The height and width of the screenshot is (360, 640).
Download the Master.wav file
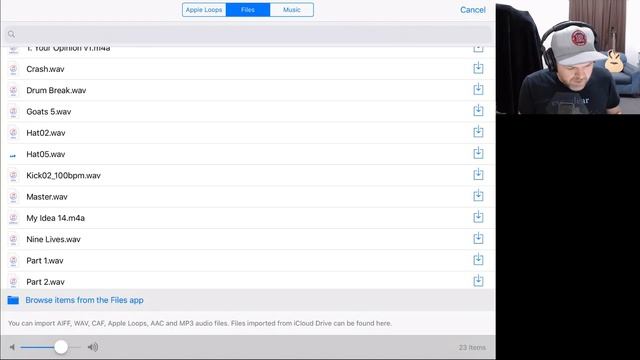(478, 196)
